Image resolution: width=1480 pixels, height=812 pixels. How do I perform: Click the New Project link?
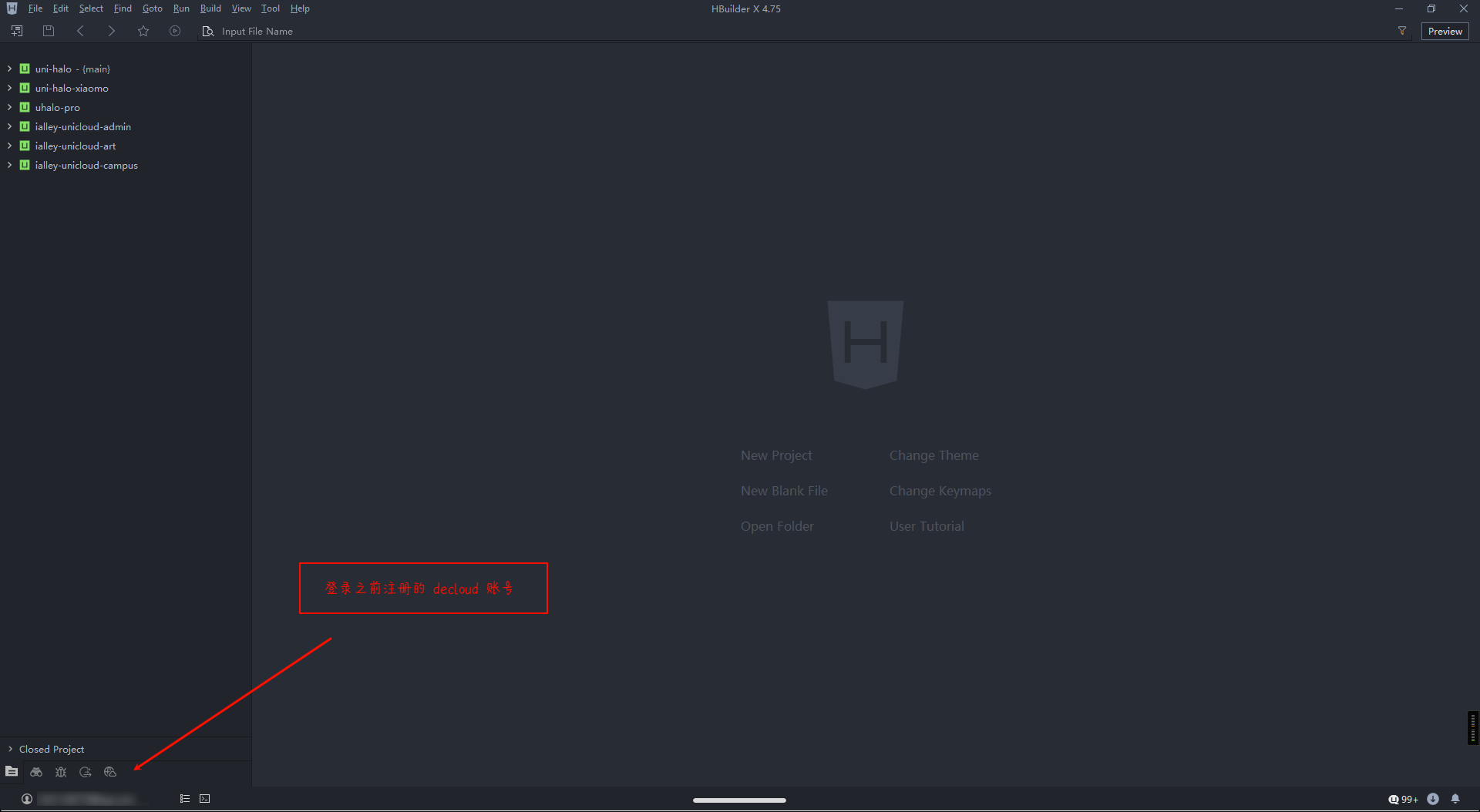tap(776, 455)
